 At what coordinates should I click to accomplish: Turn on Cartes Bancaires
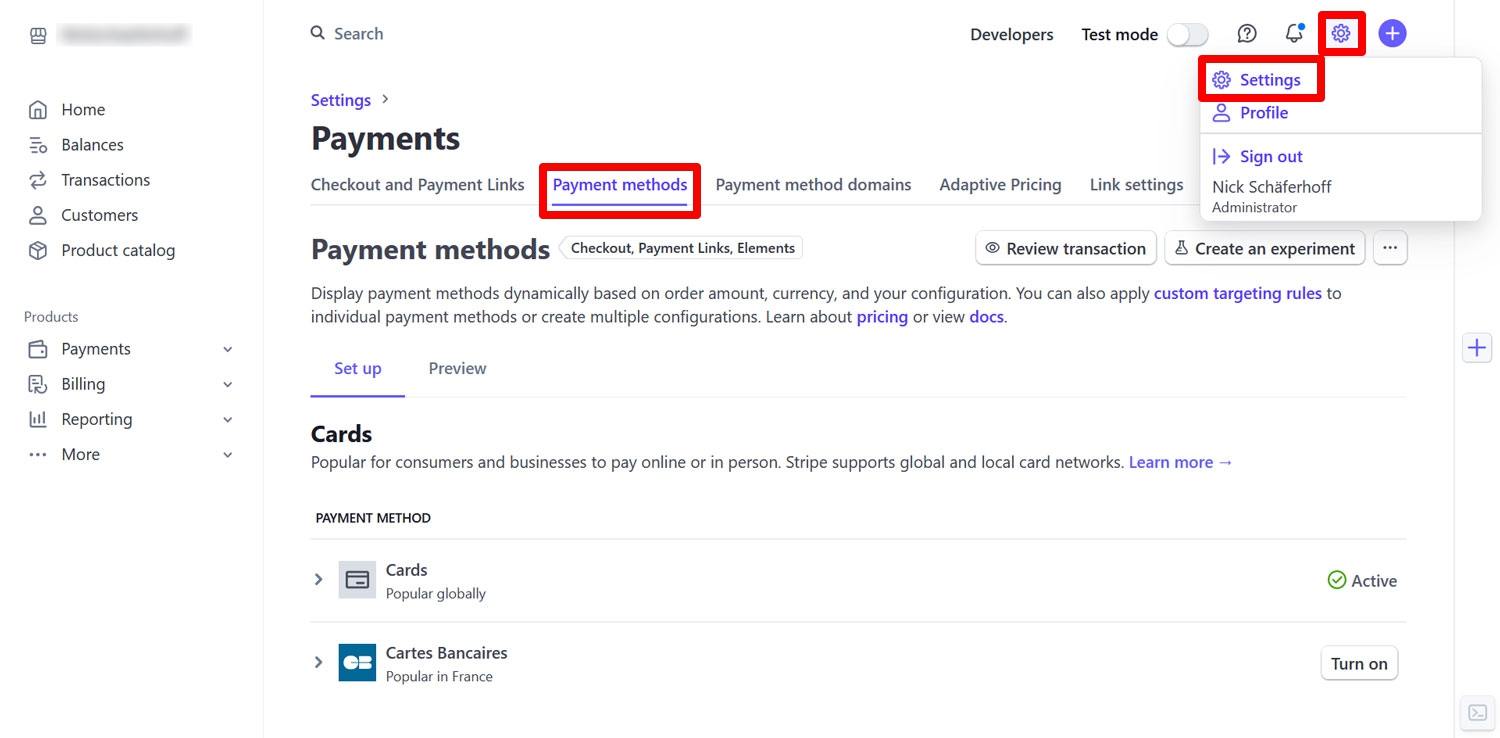[1359, 664]
